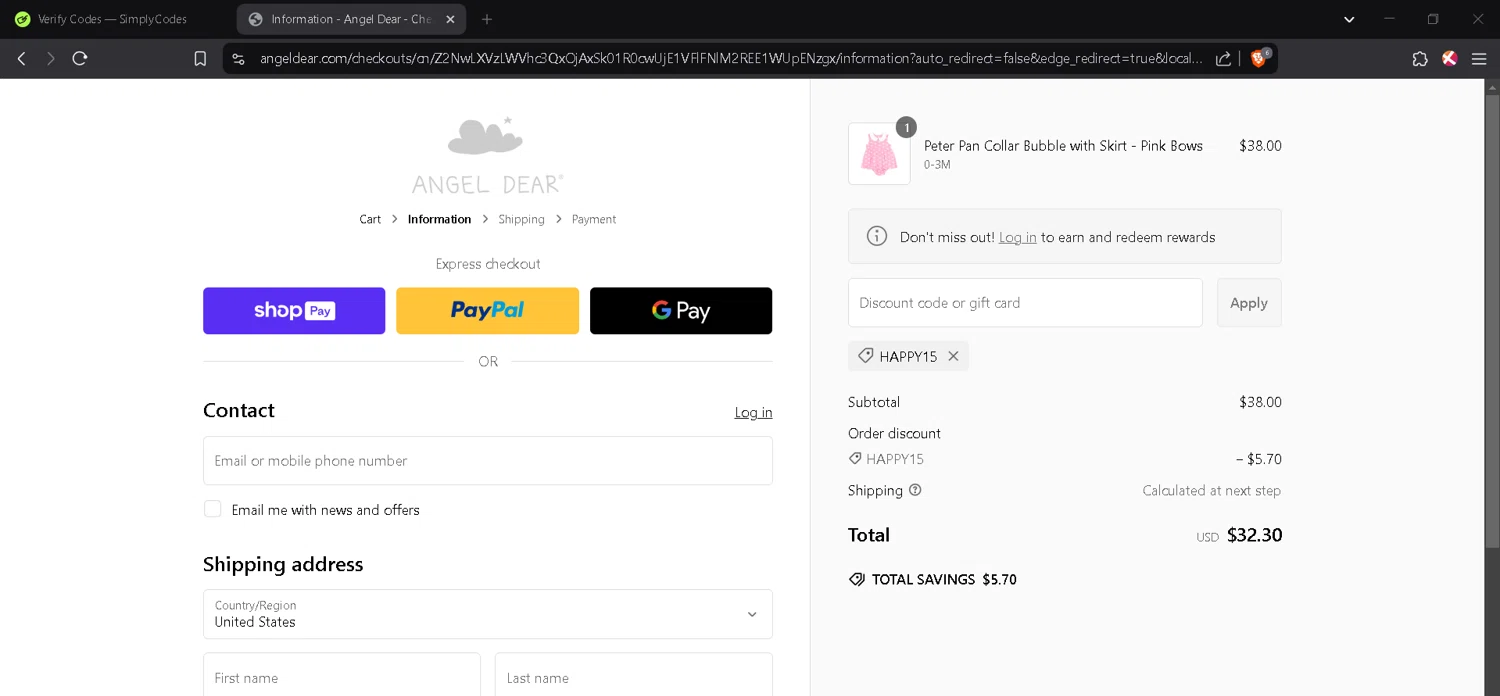Click info icon in rewards notice

(x=877, y=236)
